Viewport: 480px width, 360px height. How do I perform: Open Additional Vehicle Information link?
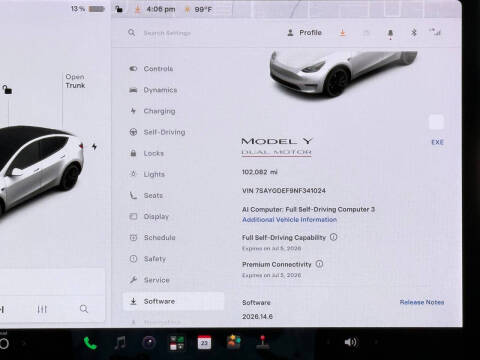tap(289, 220)
